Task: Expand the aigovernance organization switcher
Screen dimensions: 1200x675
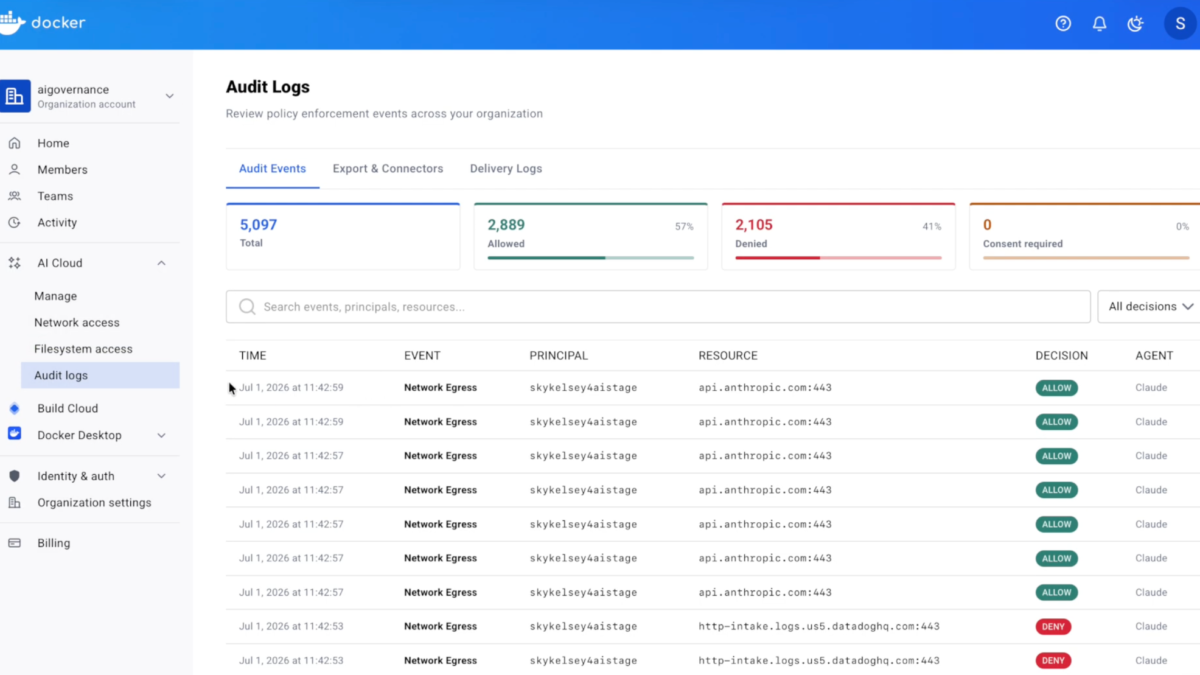Action: click(169, 96)
